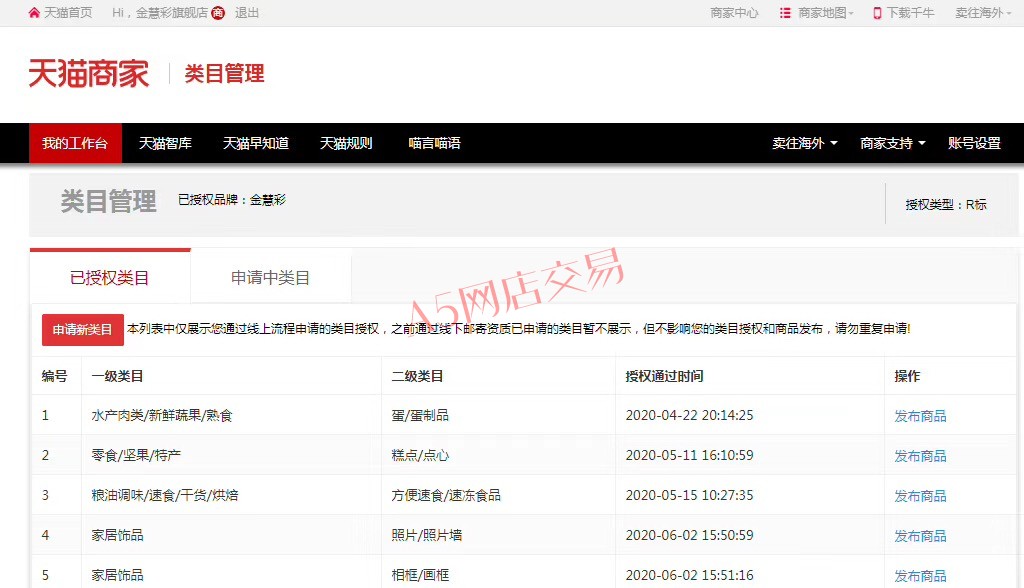This screenshot has height=588, width=1024.
Task: Open the 喵言喵语 menu item
Action: click(434, 143)
